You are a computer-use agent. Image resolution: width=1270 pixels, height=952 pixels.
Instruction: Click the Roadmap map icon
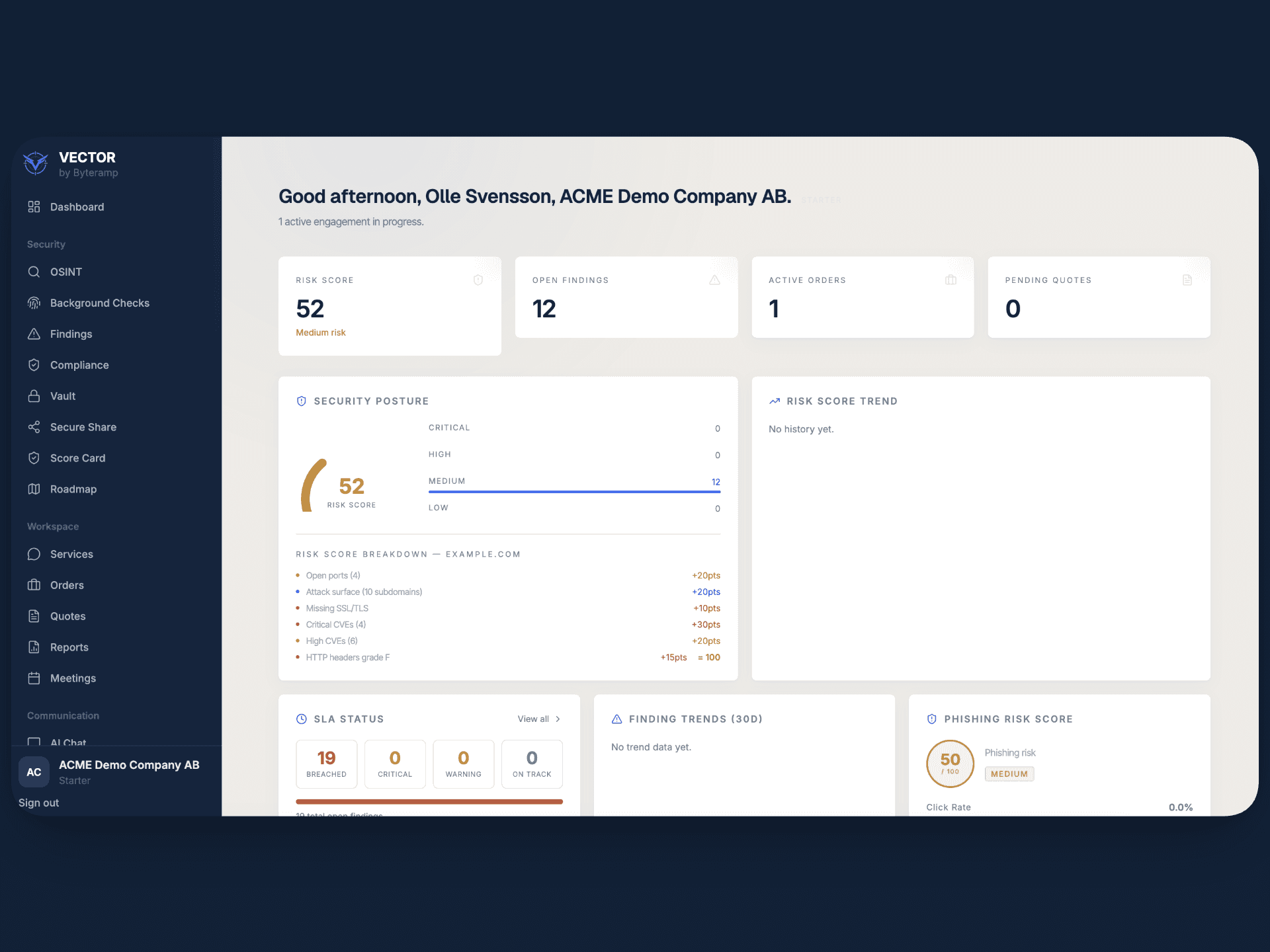tap(34, 489)
